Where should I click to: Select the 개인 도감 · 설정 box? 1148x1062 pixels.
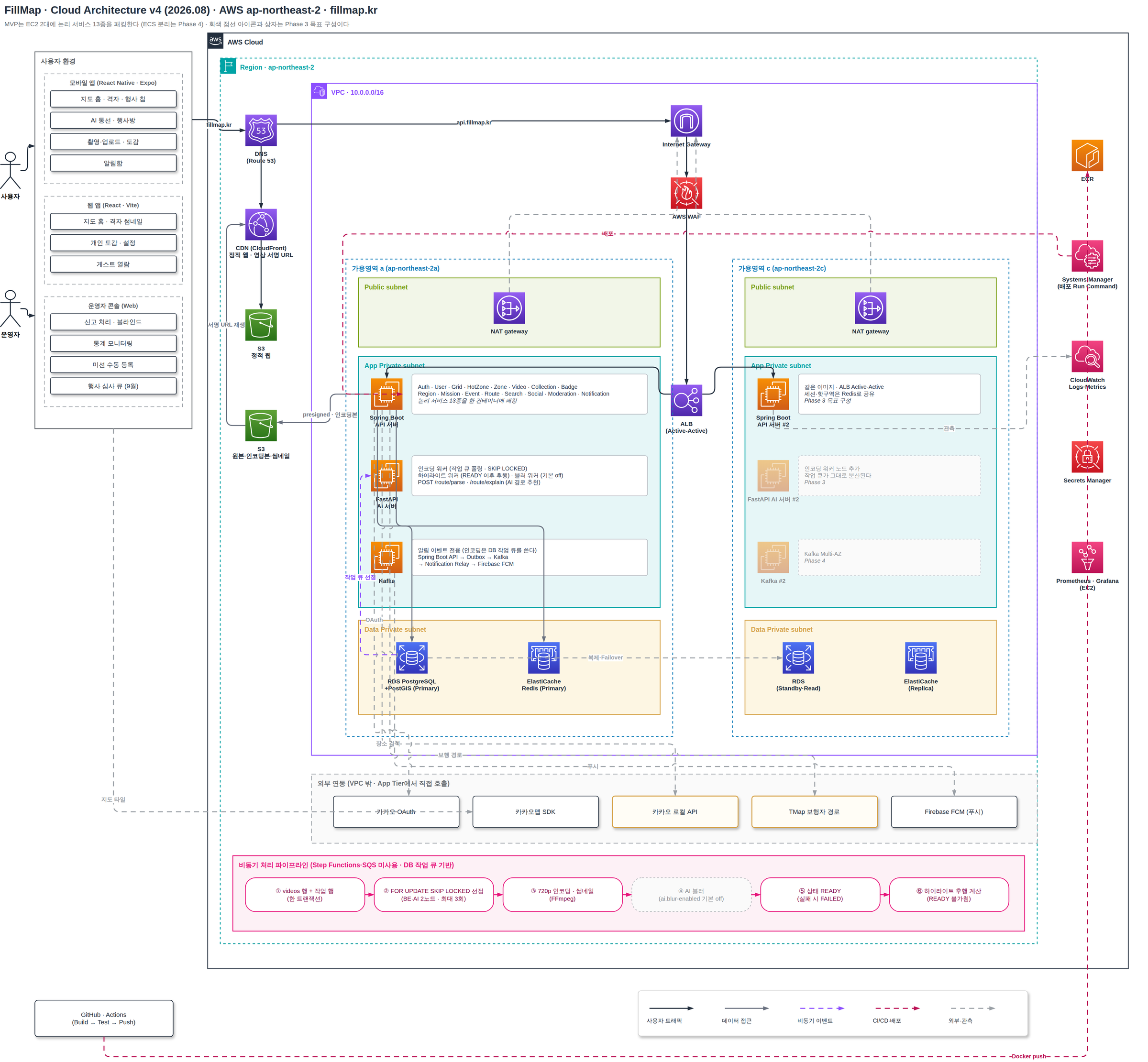pyautogui.click(x=113, y=242)
